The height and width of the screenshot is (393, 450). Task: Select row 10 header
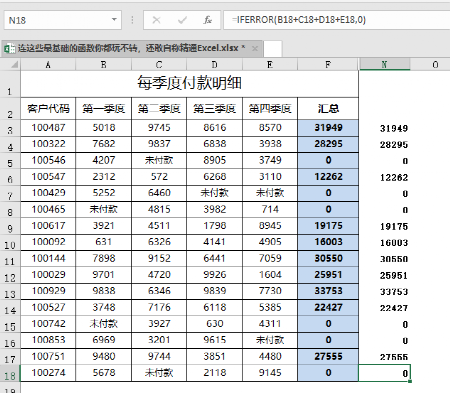pos(10,243)
